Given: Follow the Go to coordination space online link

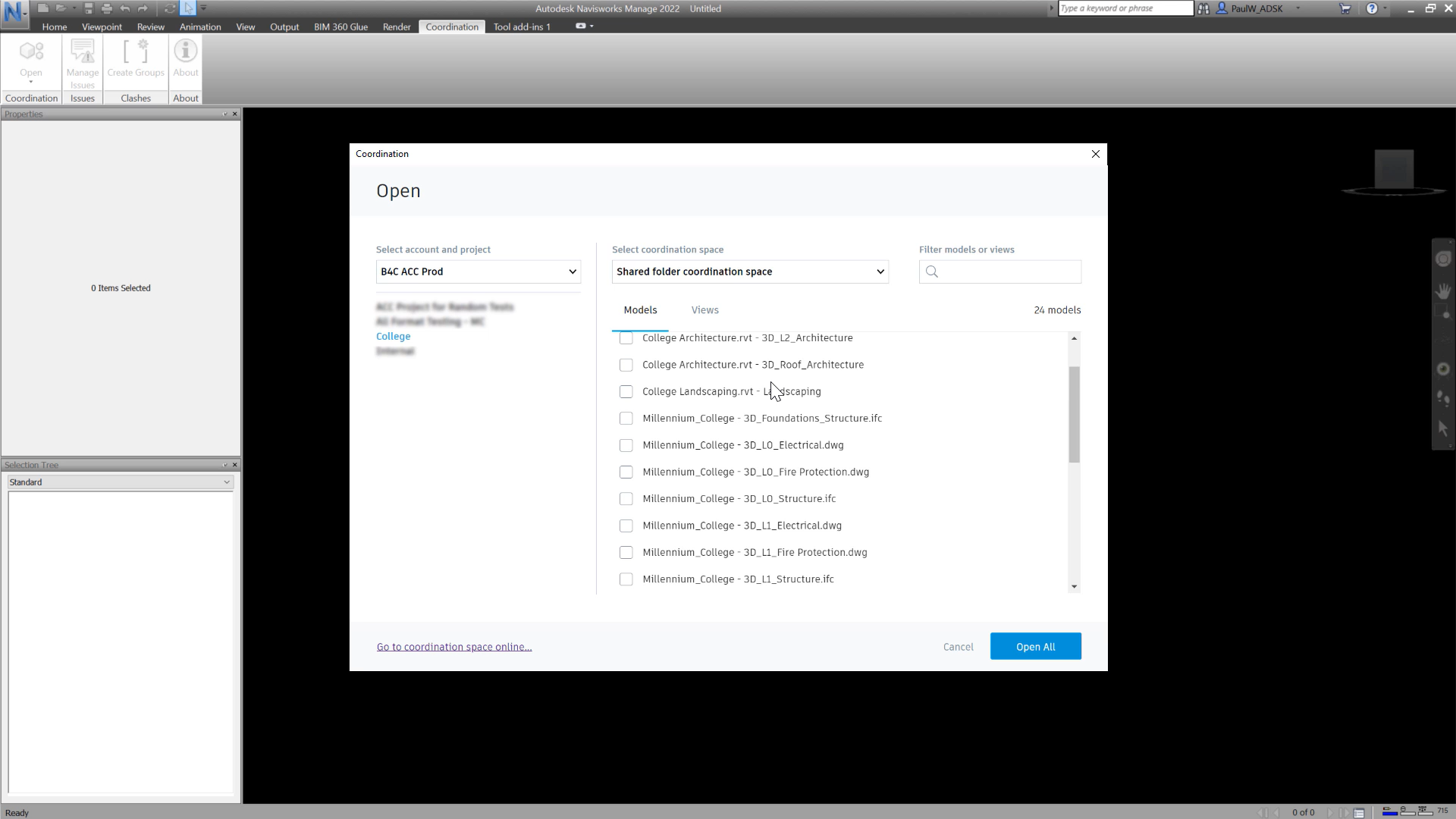Looking at the screenshot, I should tap(453, 647).
